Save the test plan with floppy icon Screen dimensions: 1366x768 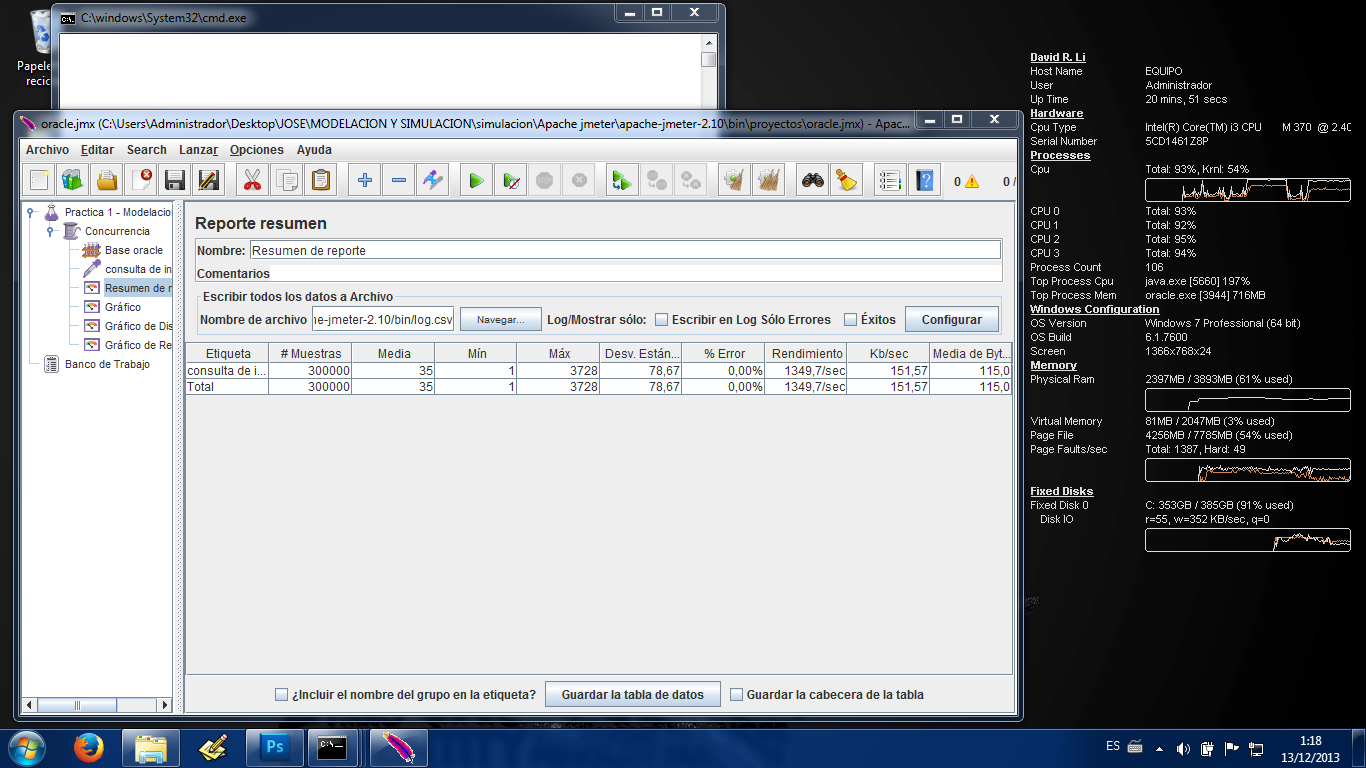pos(175,180)
